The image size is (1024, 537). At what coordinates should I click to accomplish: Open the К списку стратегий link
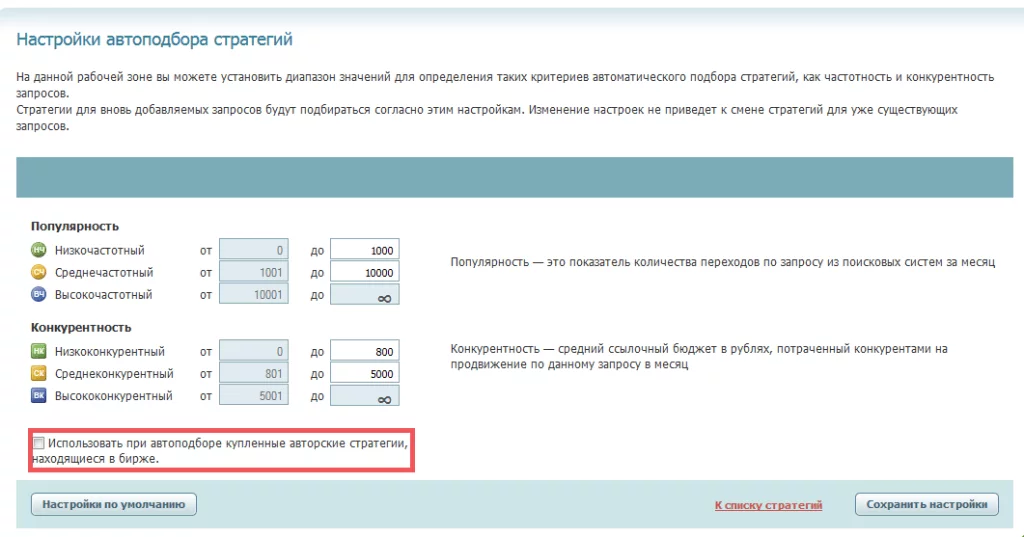(x=768, y=505)
